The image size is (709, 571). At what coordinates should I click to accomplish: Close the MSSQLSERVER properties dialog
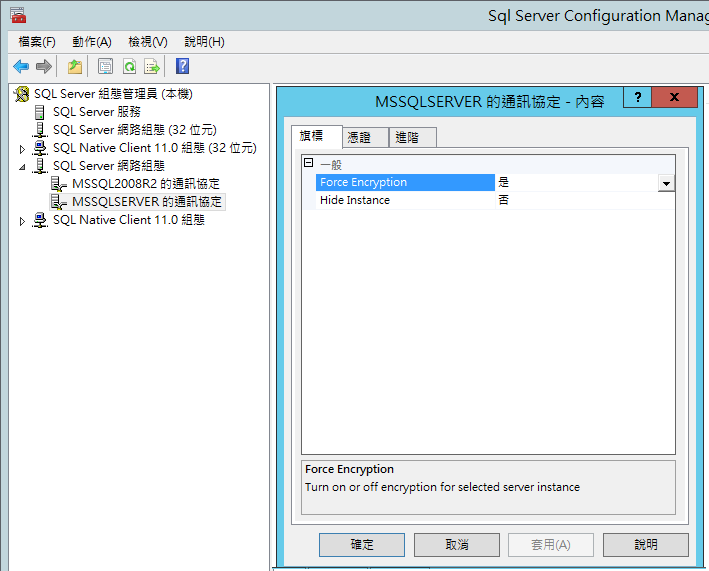coord(674,97)
